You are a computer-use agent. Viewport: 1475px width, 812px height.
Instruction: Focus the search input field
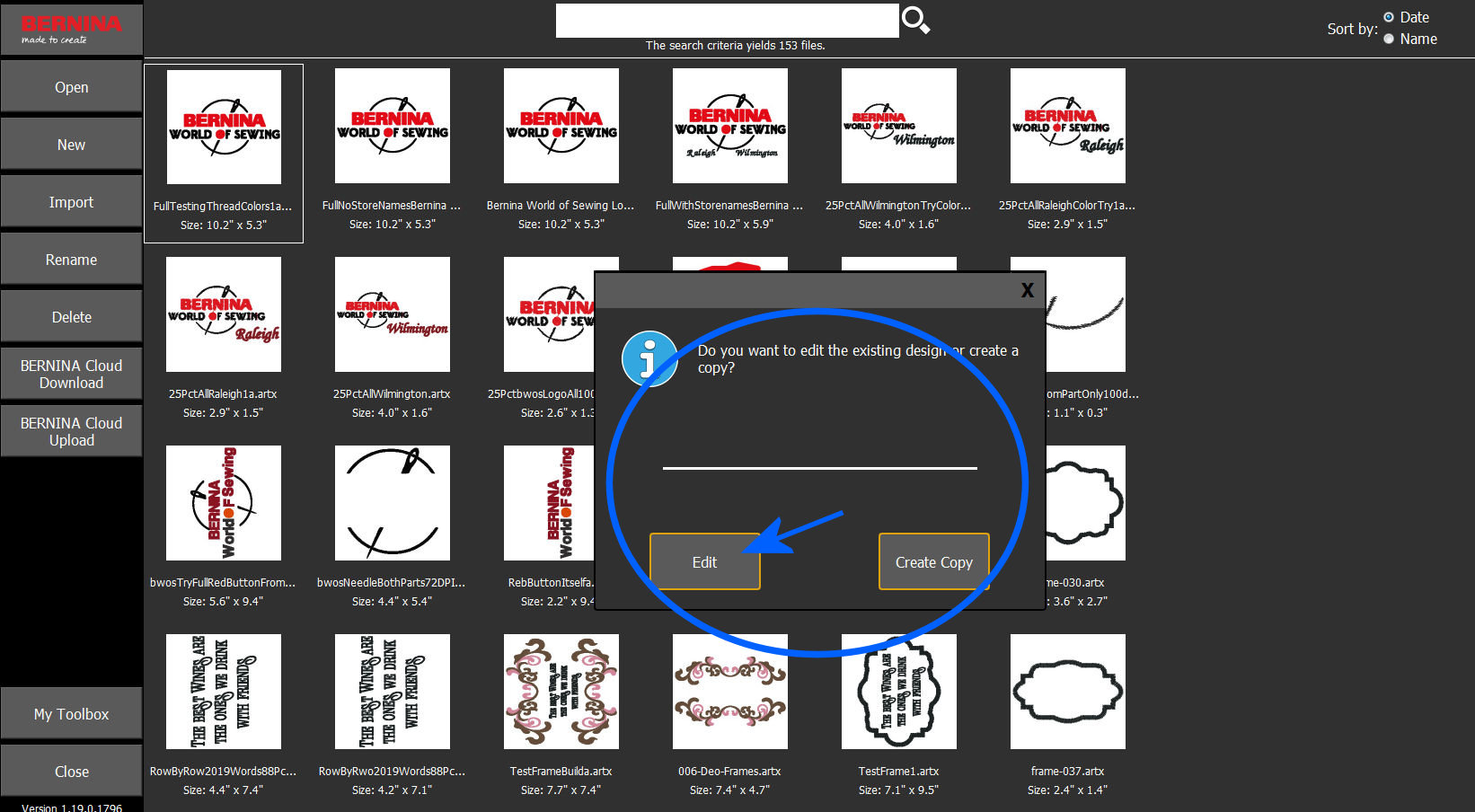(x=727, y=21)
